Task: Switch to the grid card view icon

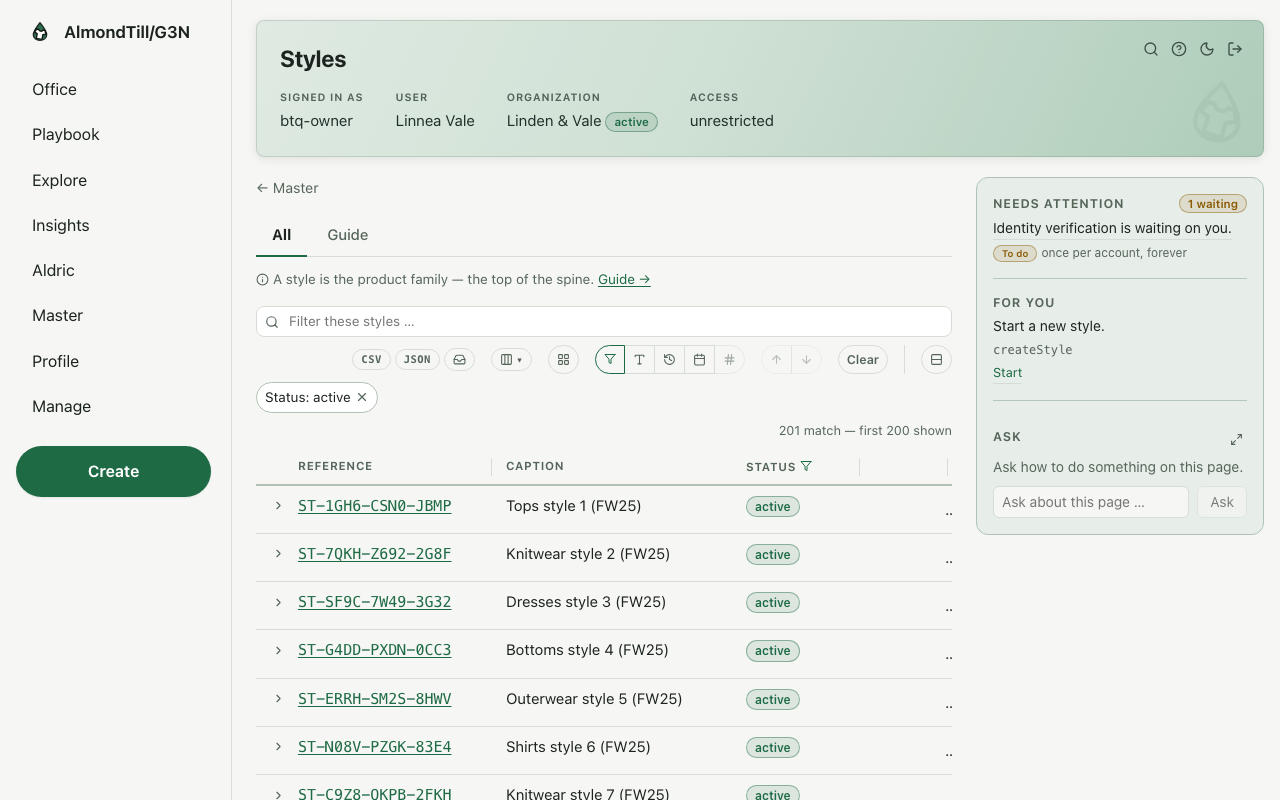Action: (x=563, y=360)
